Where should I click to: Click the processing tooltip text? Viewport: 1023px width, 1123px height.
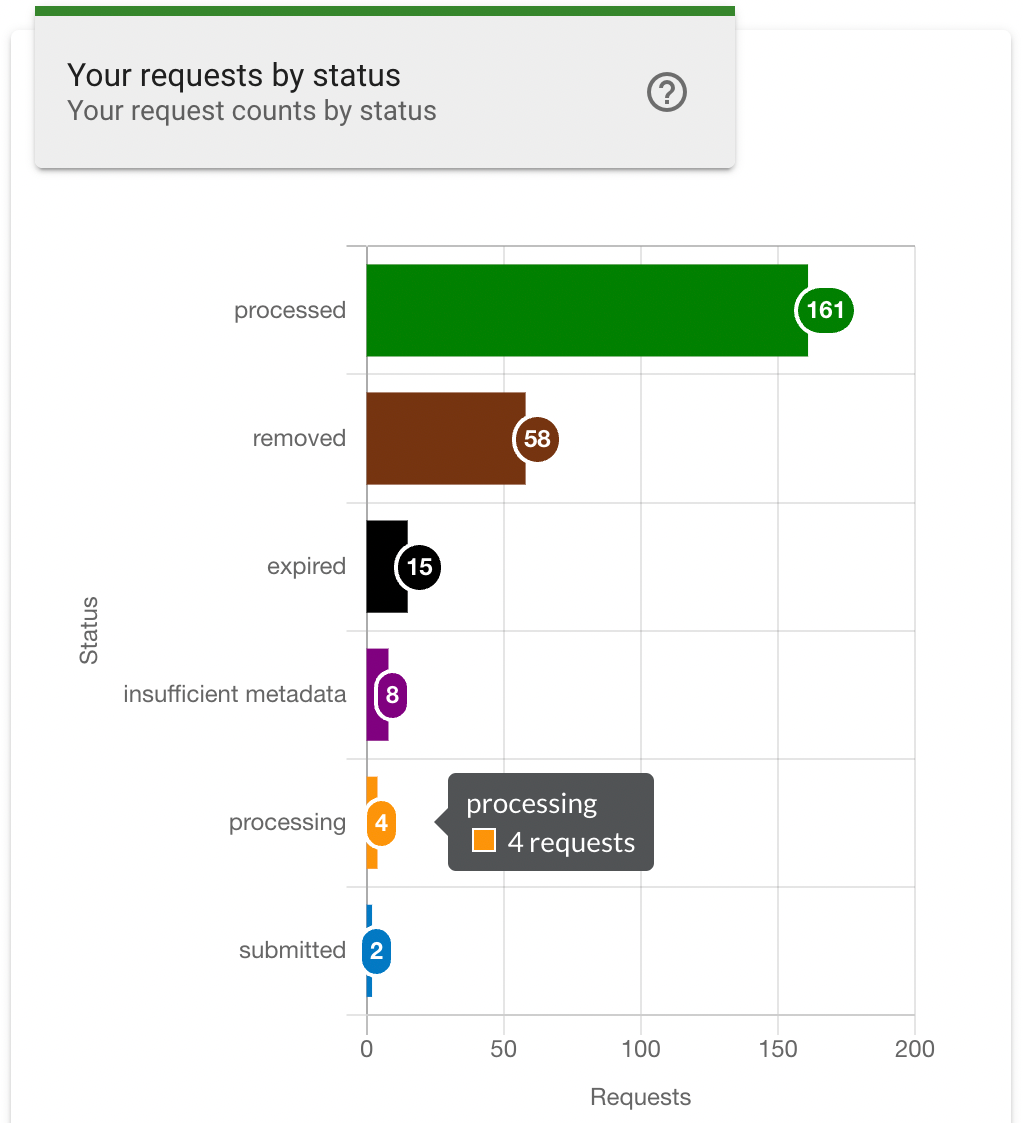532,803
